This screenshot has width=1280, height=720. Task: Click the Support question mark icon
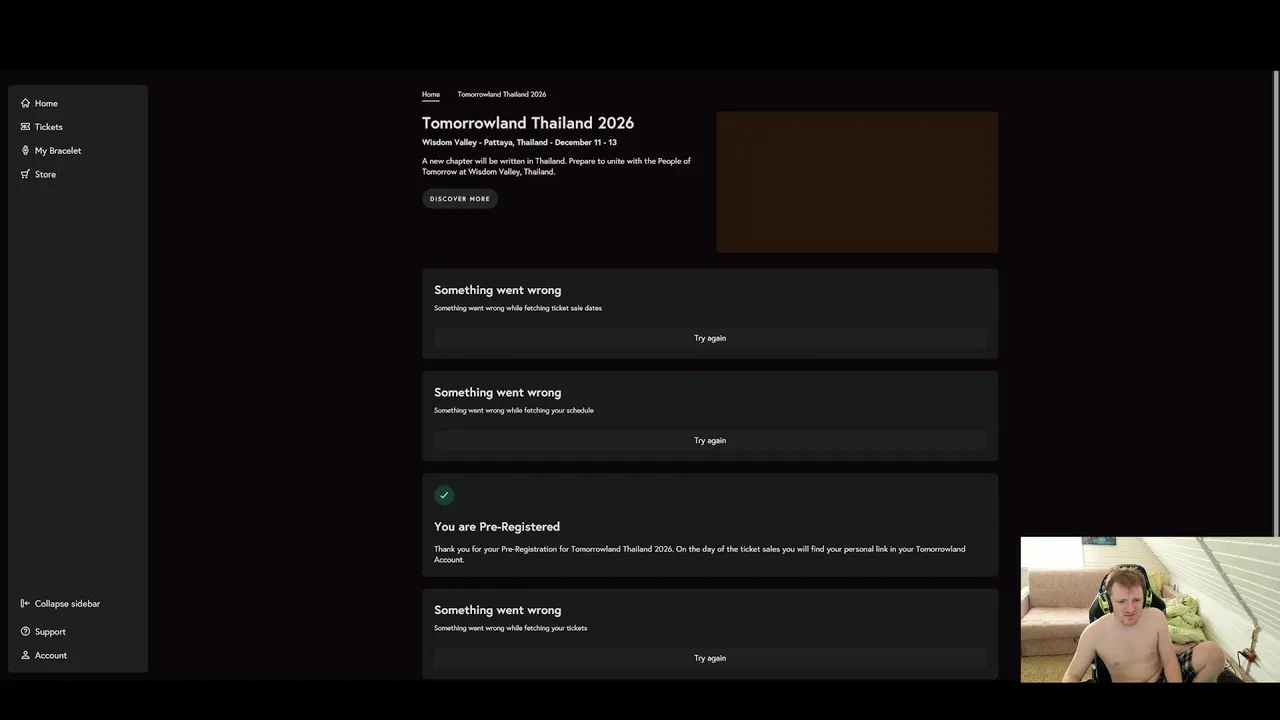coord(25,632)
